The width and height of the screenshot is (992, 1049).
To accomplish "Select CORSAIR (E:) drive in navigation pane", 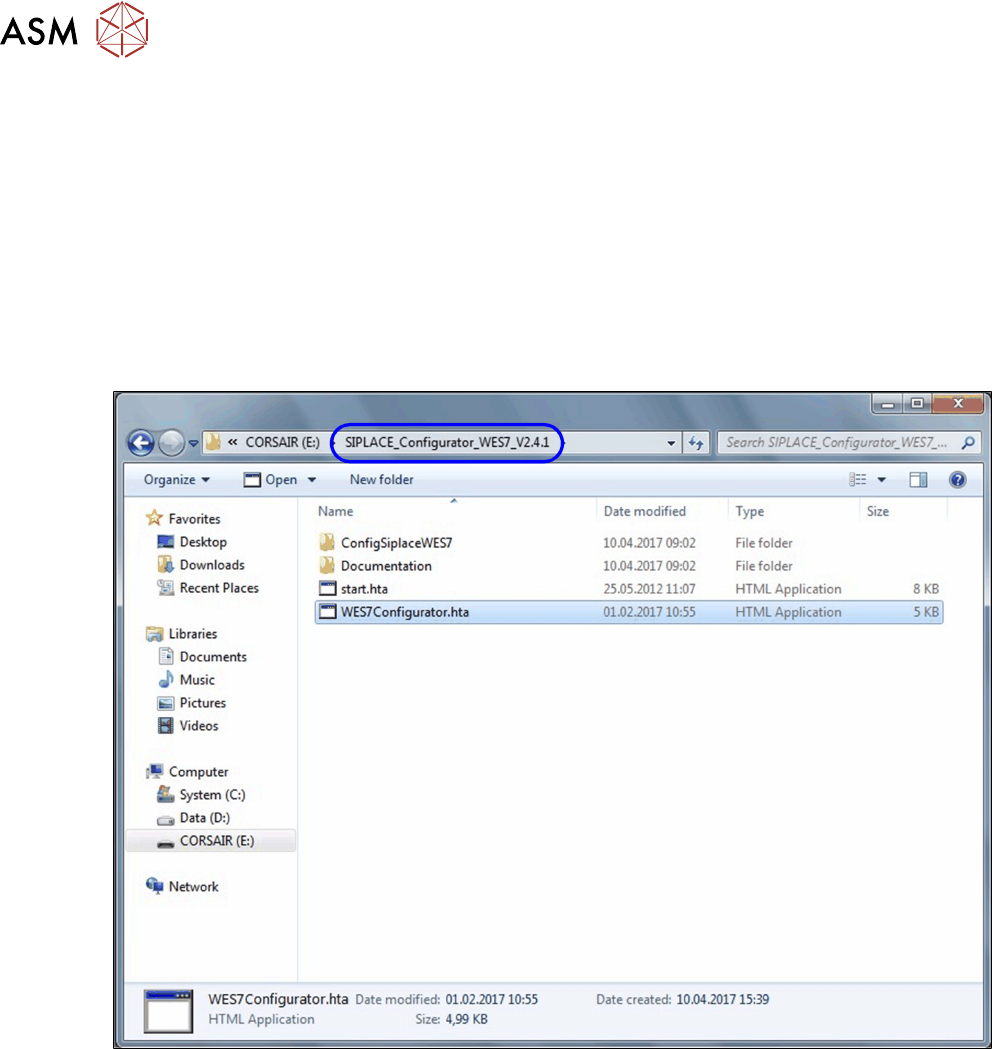I will tap(211, 841).
